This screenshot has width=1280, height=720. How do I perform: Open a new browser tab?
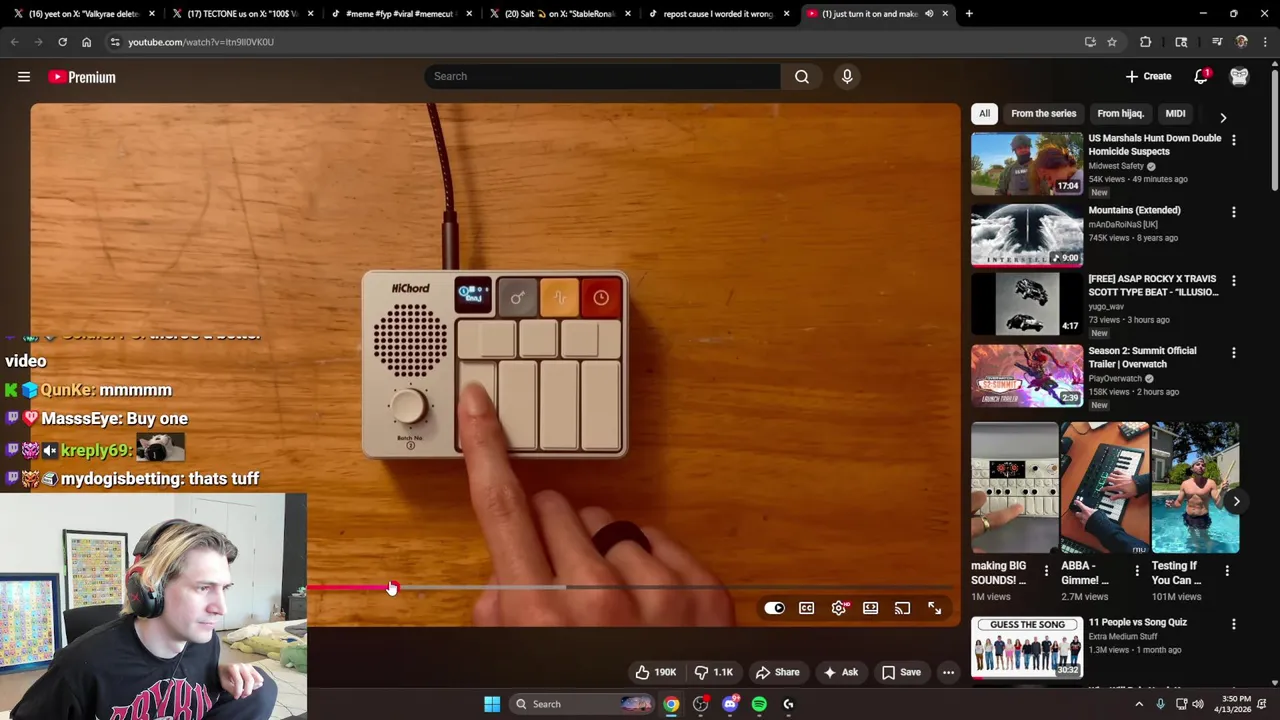coord(969,14)
